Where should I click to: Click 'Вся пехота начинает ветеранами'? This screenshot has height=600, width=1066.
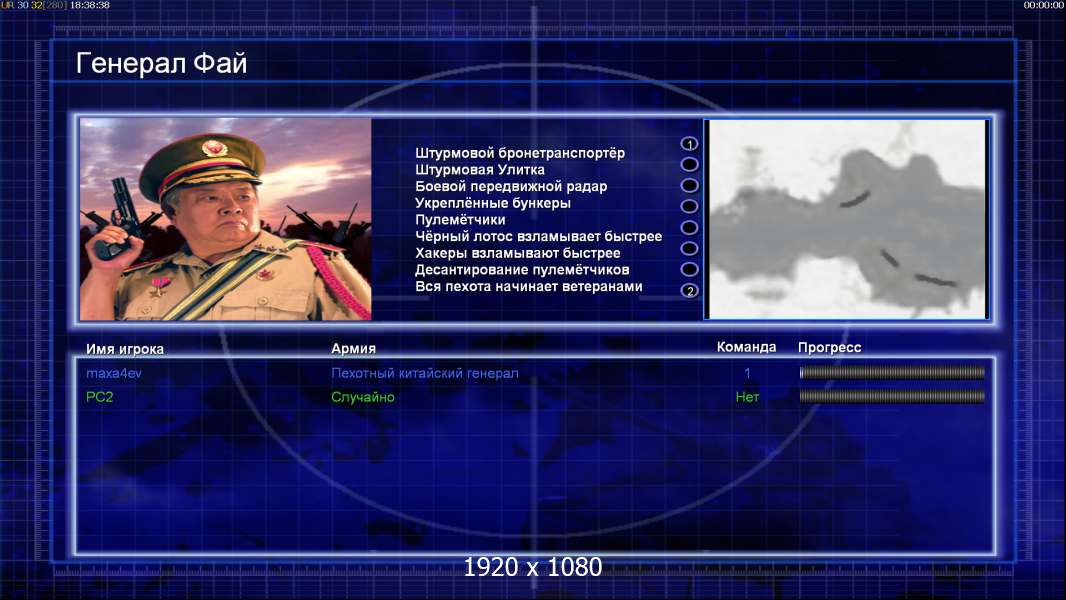(x=529, y=286)
